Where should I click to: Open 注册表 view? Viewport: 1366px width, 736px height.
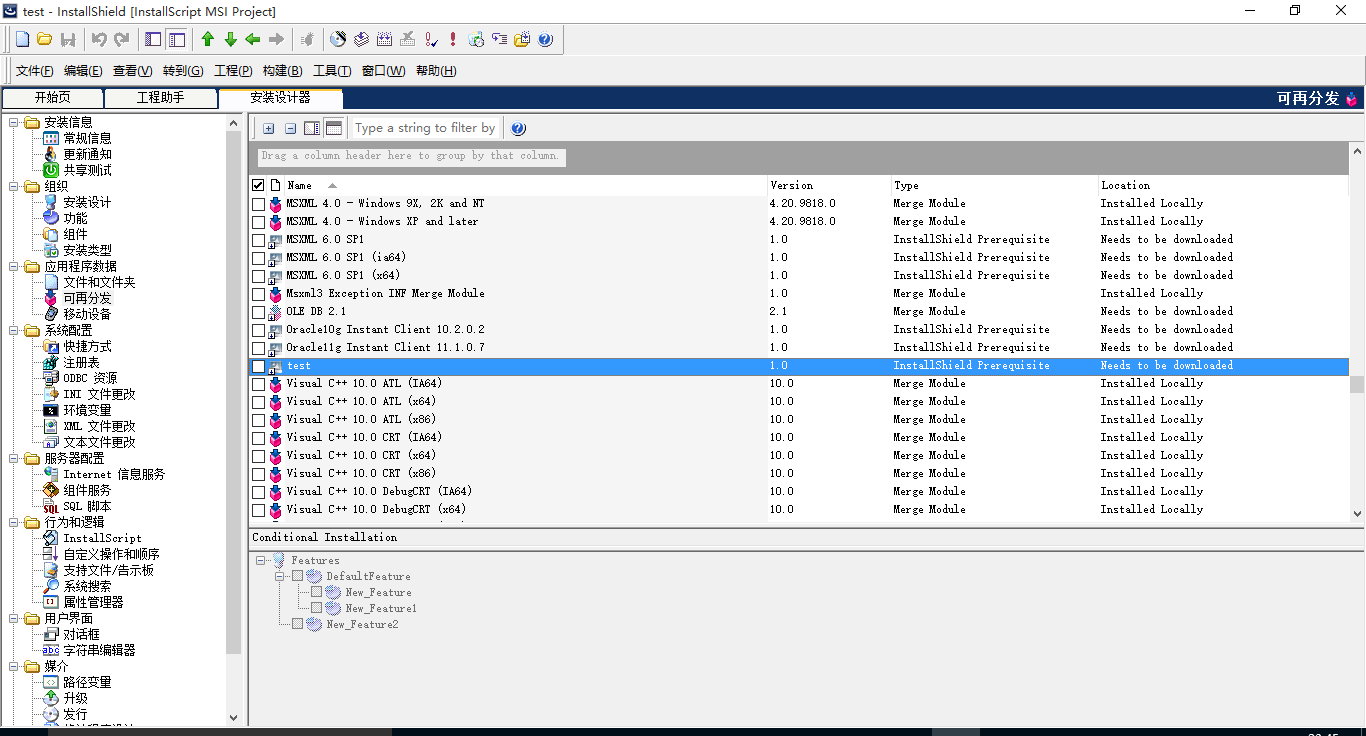tap(81, 362)
